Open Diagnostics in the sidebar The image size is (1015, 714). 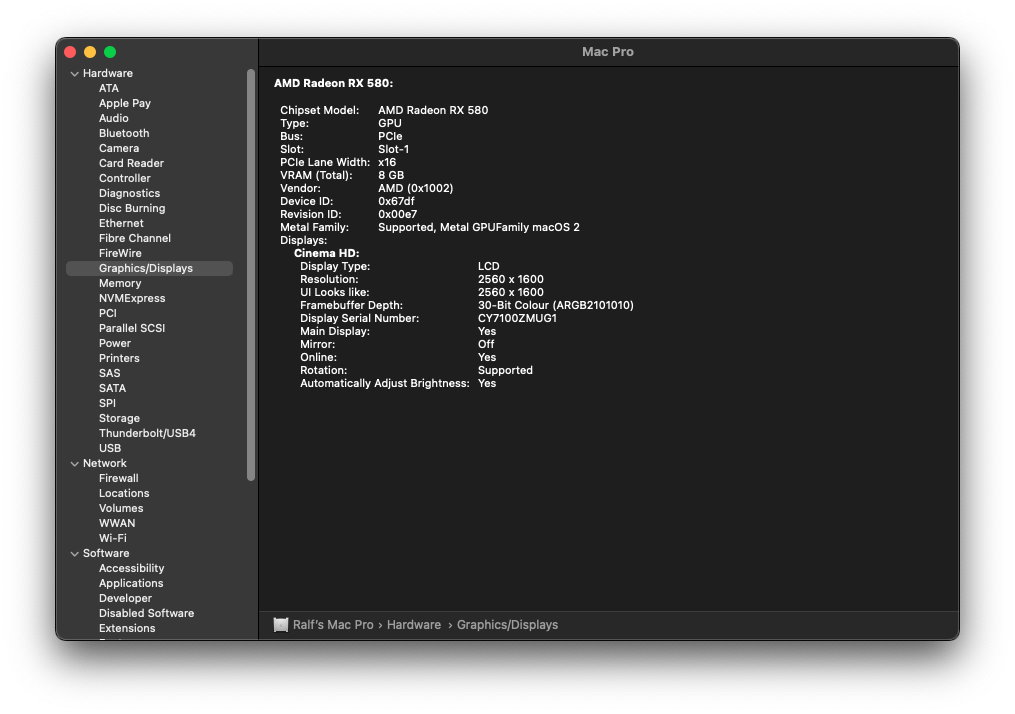tap(129, 193)
